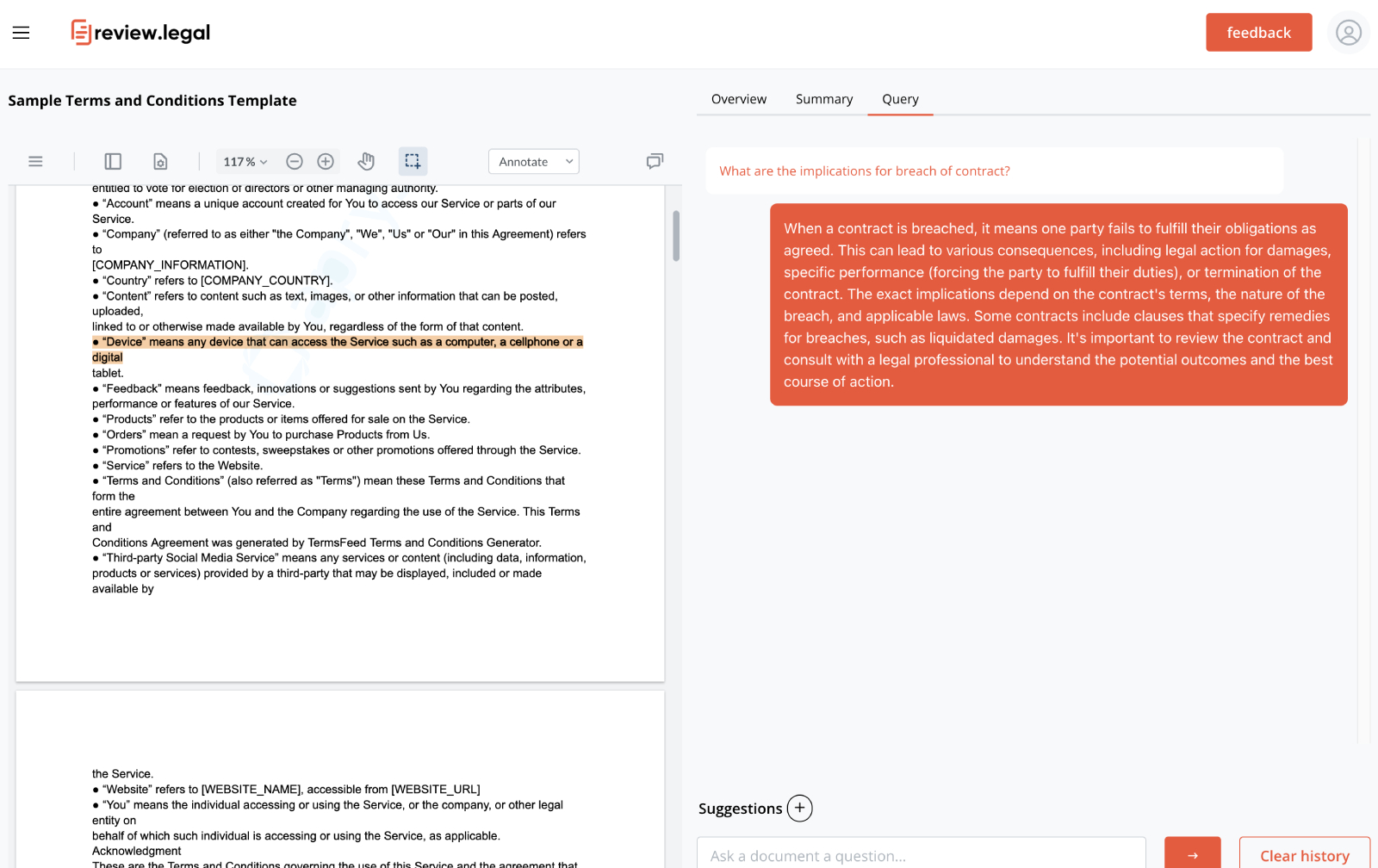
Task: Click the Suggestions label
Action: (740, 809)
